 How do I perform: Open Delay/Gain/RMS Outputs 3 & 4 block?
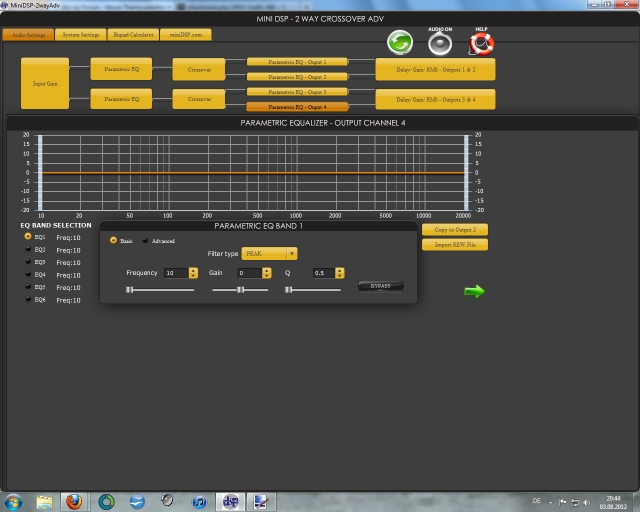[x=436, y=100]
